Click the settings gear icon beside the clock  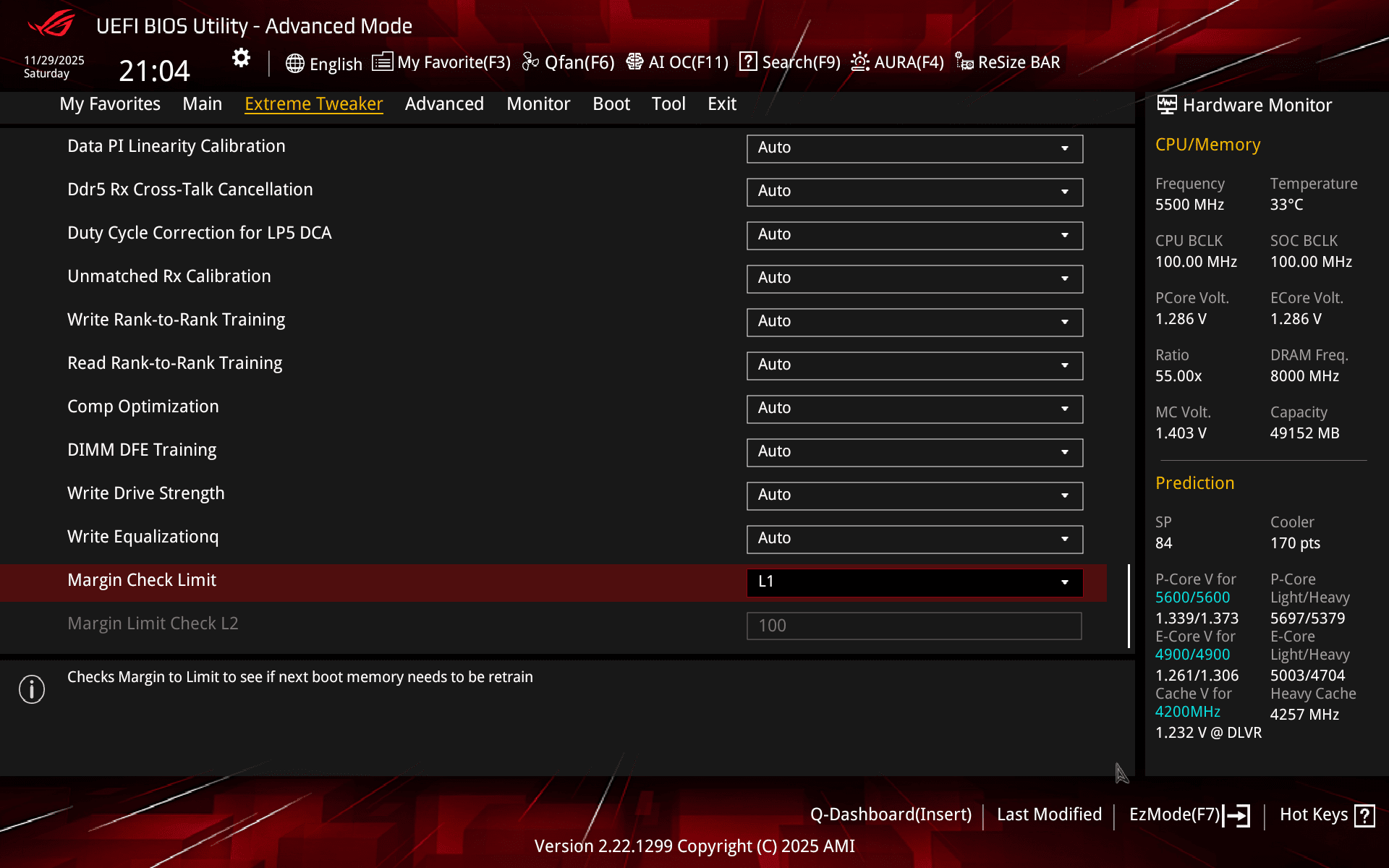[241, 58]
